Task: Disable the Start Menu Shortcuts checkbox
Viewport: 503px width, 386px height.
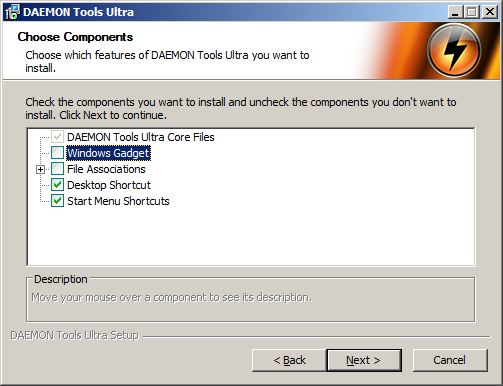Action: [57, 201]
